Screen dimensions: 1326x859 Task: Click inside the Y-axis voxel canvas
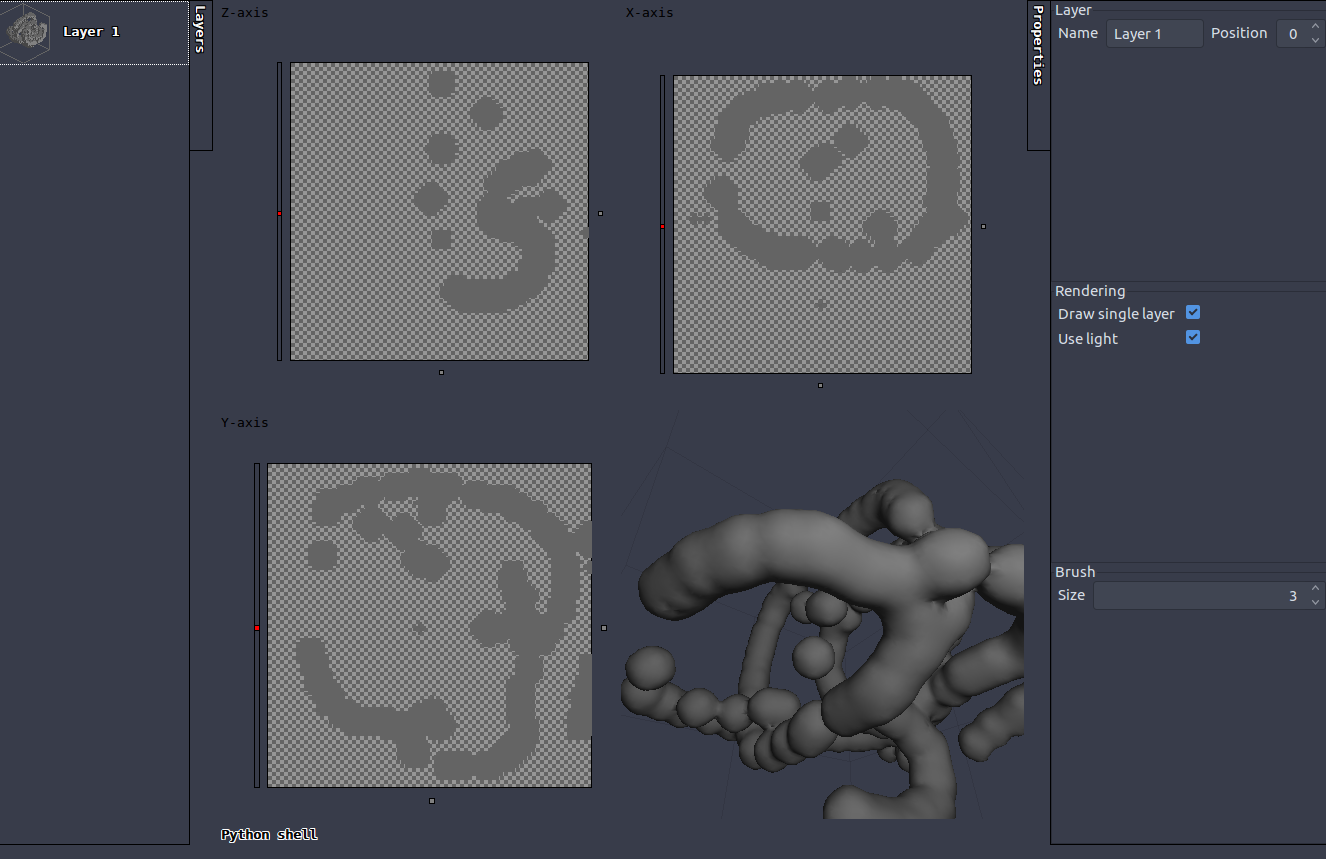pos(429,625)
